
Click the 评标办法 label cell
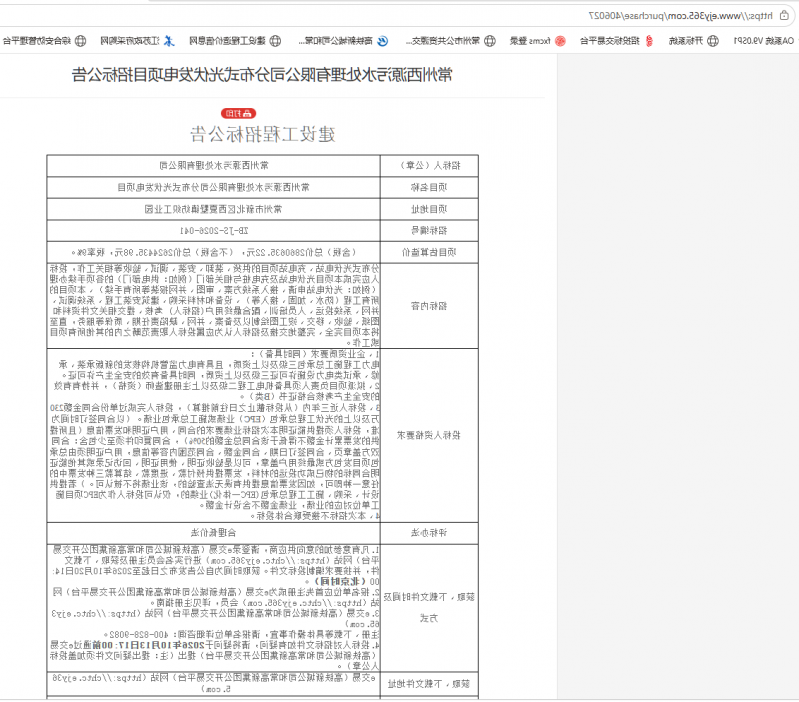point(429,533)
